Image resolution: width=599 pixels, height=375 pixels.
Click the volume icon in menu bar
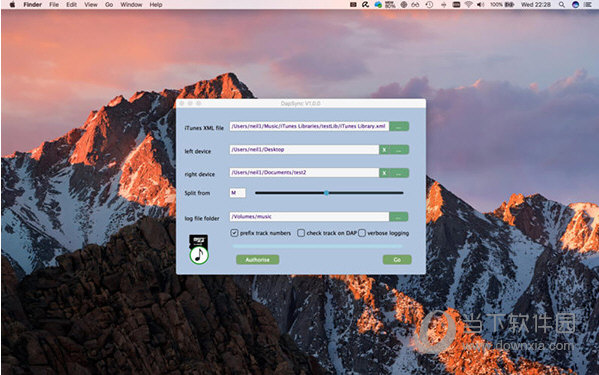click(x=481, y=5)
